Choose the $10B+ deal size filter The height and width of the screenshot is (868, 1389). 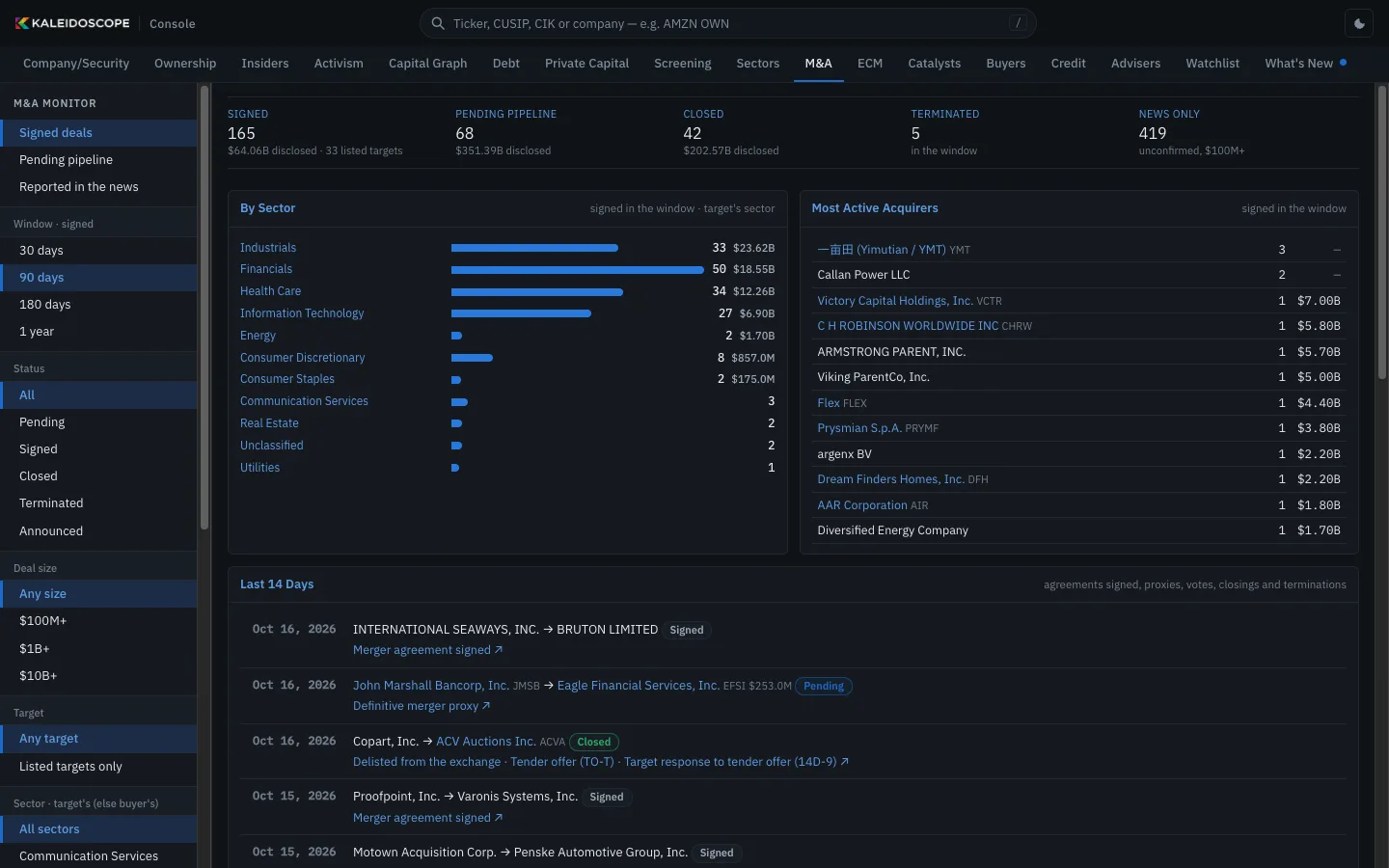(98, 676)
